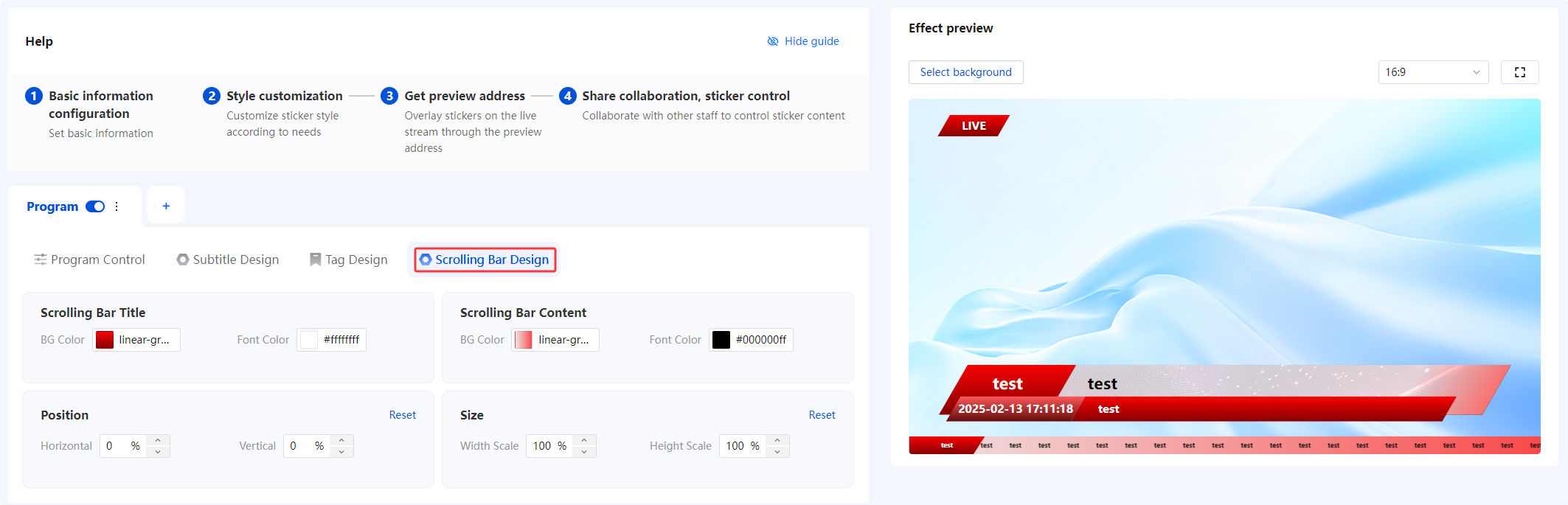The width and height of the screenshot is (1568, 505).
Task: Click Select background button
Action: tap(965, 72)
